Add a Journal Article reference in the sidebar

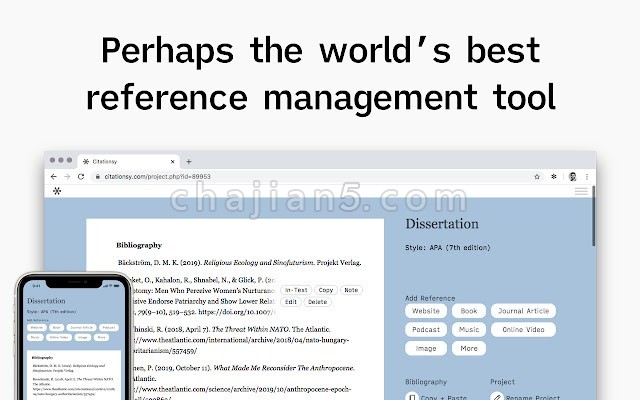click(x=523, y=311)
